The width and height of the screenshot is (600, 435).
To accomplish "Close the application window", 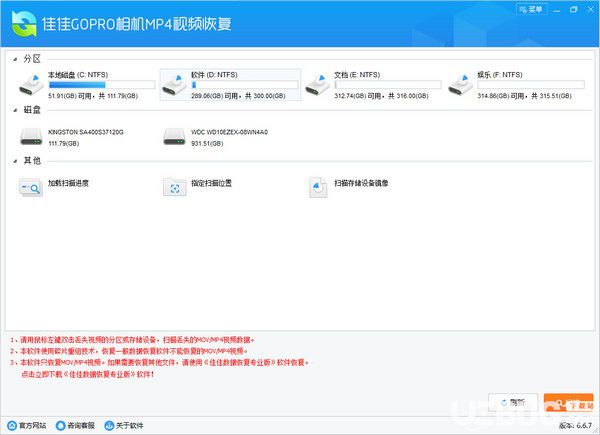I will 590,10.
